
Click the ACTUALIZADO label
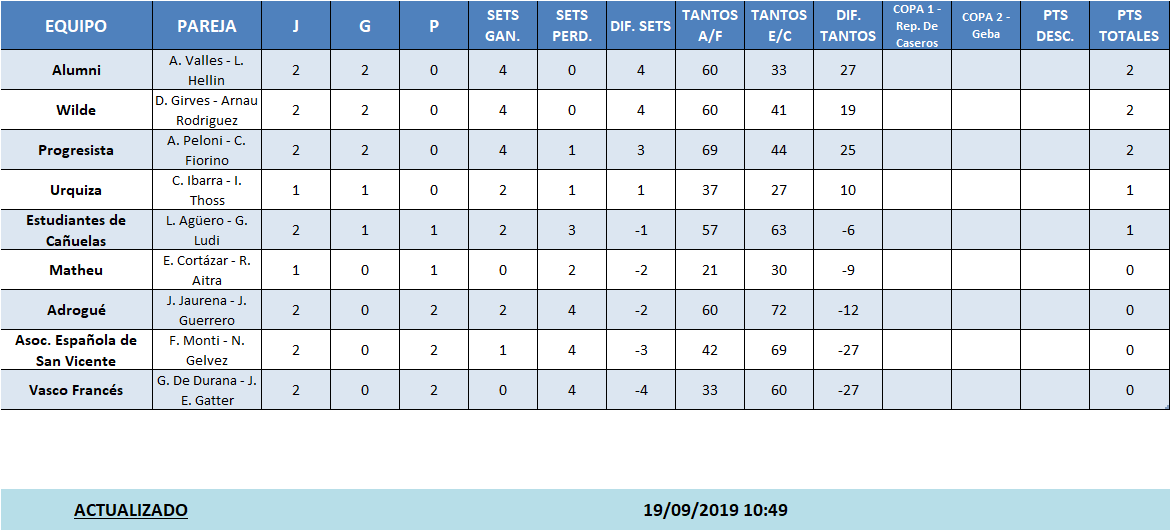coord(131,510)
